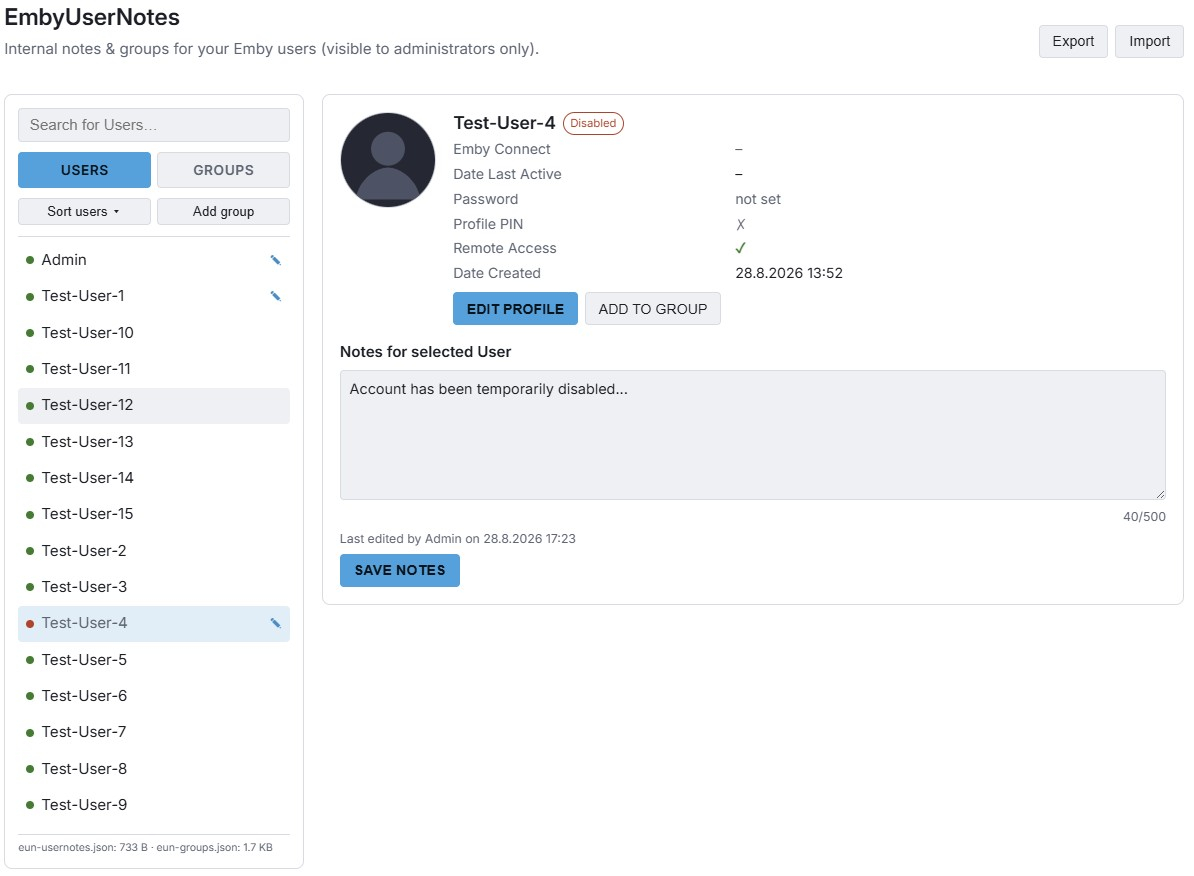Click the Profile PIN X mark
1194x876 pixels.
pyautogui.click(x=740, y=224)
